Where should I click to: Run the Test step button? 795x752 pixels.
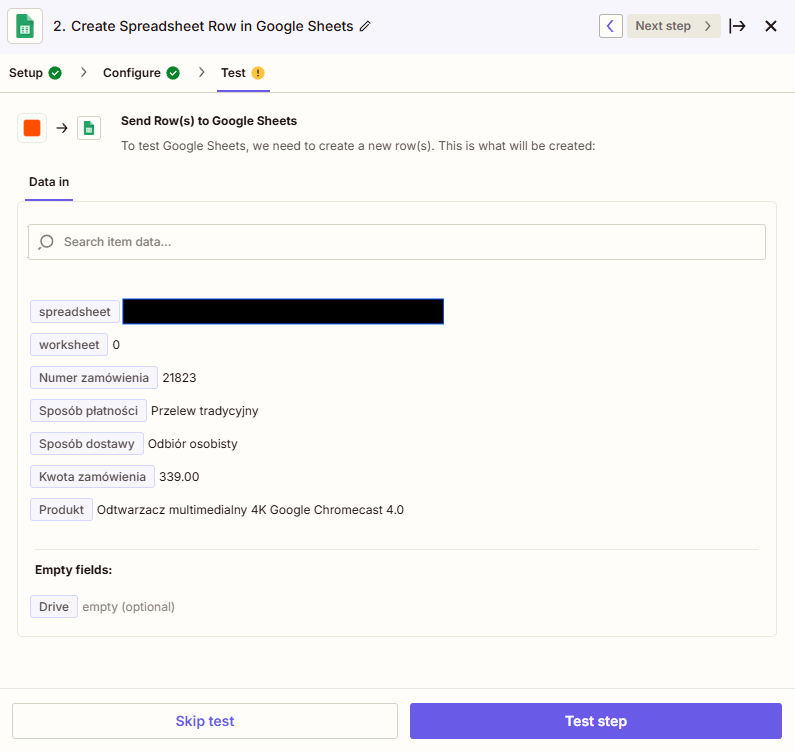point(595,721)
